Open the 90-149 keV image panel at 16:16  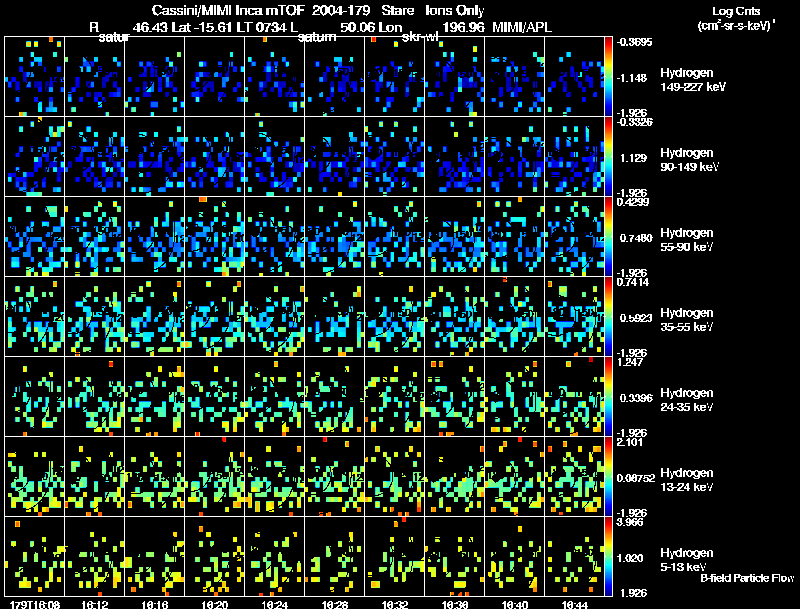coord(155,157)
